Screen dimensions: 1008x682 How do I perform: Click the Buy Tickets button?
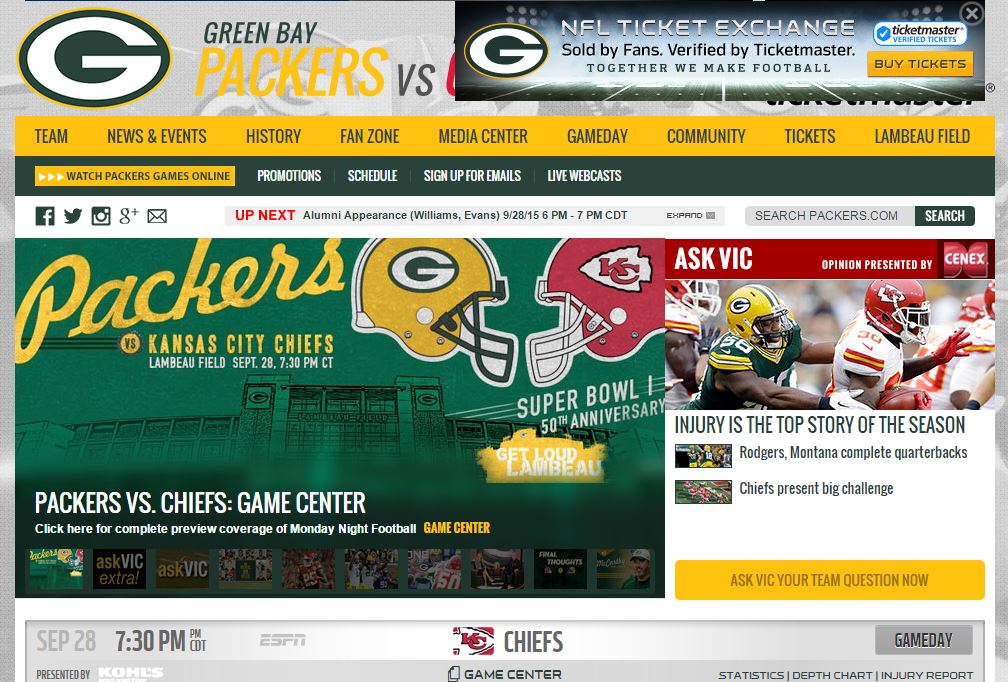click(919, 62)
